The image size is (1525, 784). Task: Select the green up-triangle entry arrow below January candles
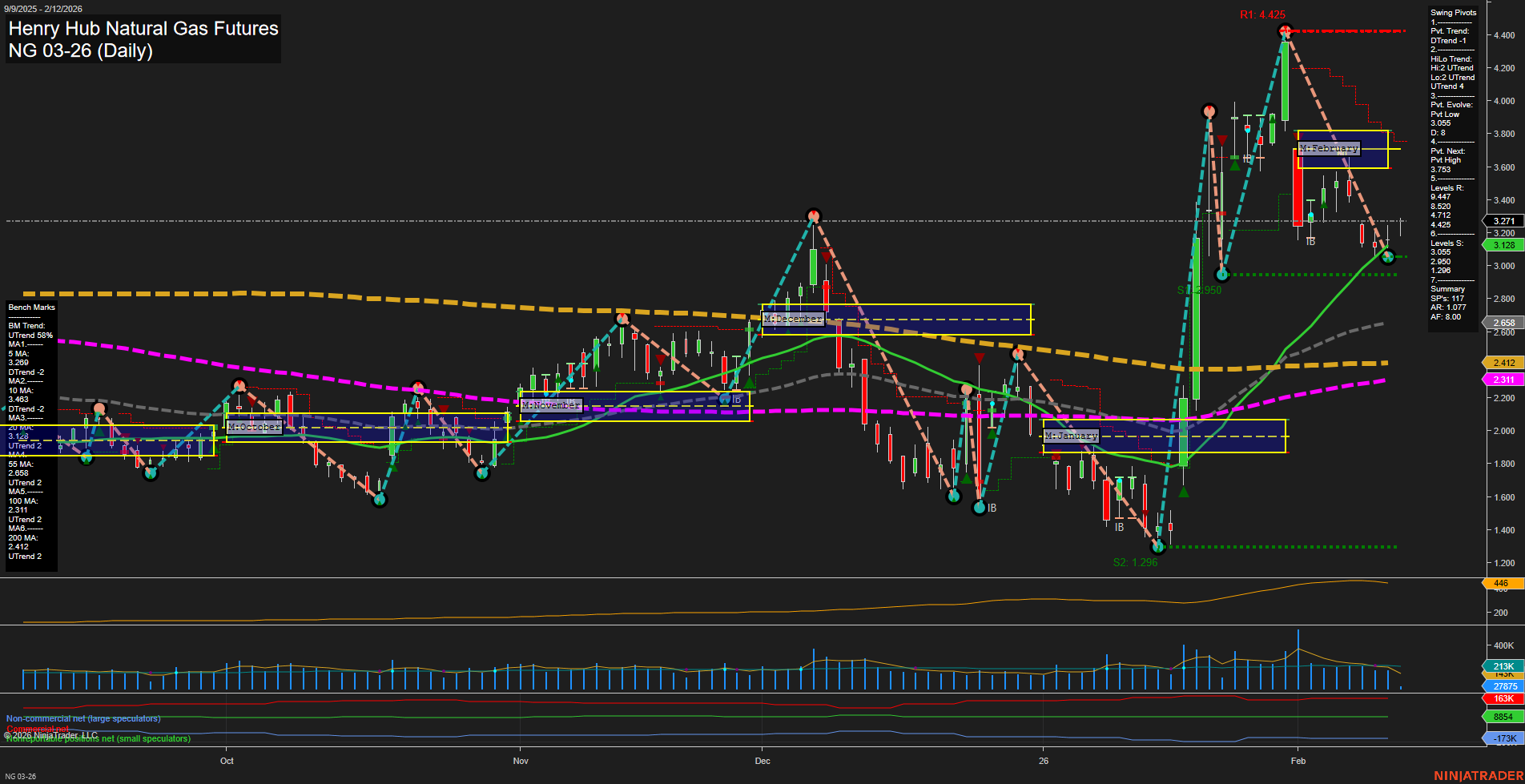(1184, 492)
